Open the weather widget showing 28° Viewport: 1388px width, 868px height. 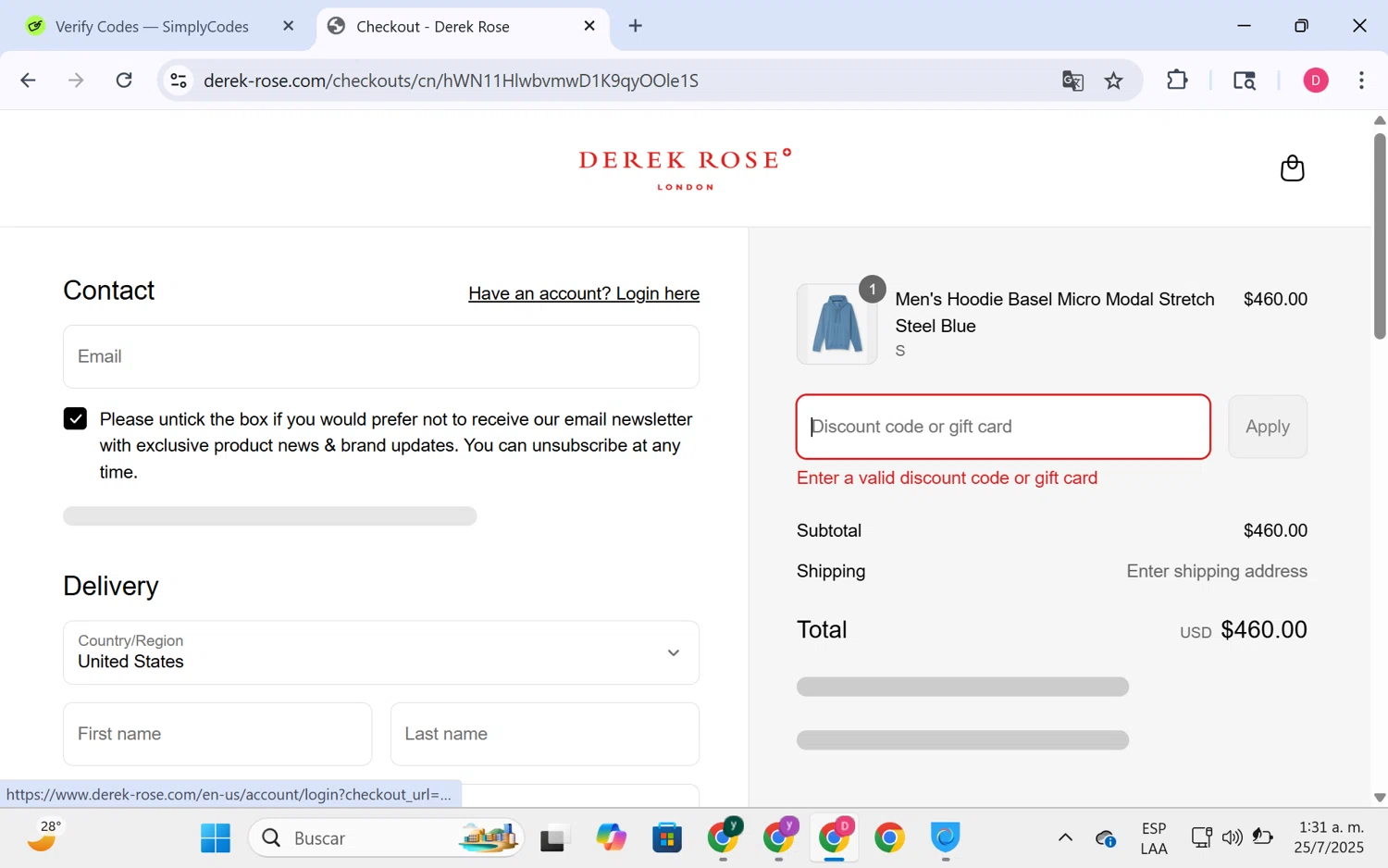coord(43,837)
